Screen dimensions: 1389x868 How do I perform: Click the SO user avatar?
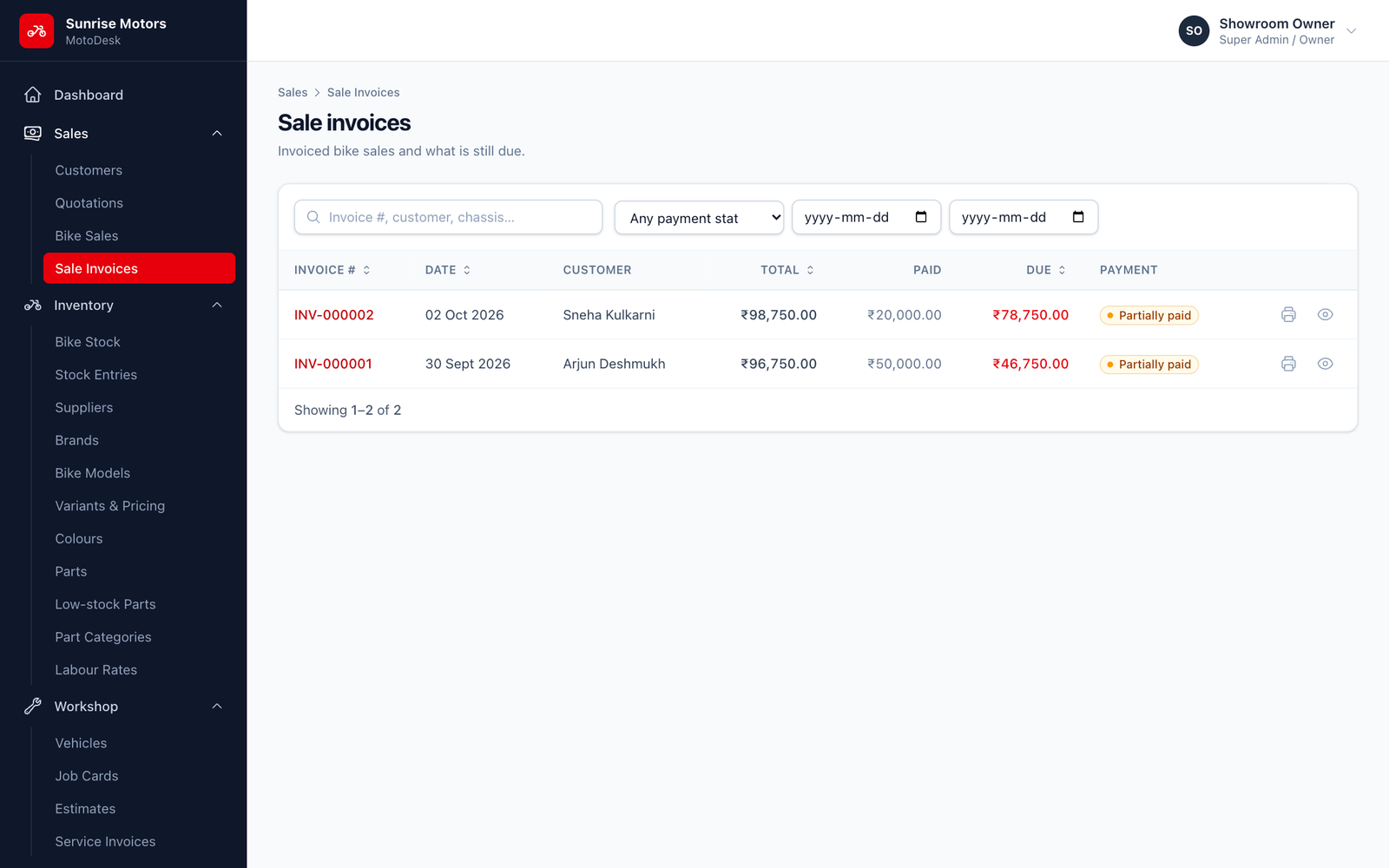click(x=1194, y=30)
